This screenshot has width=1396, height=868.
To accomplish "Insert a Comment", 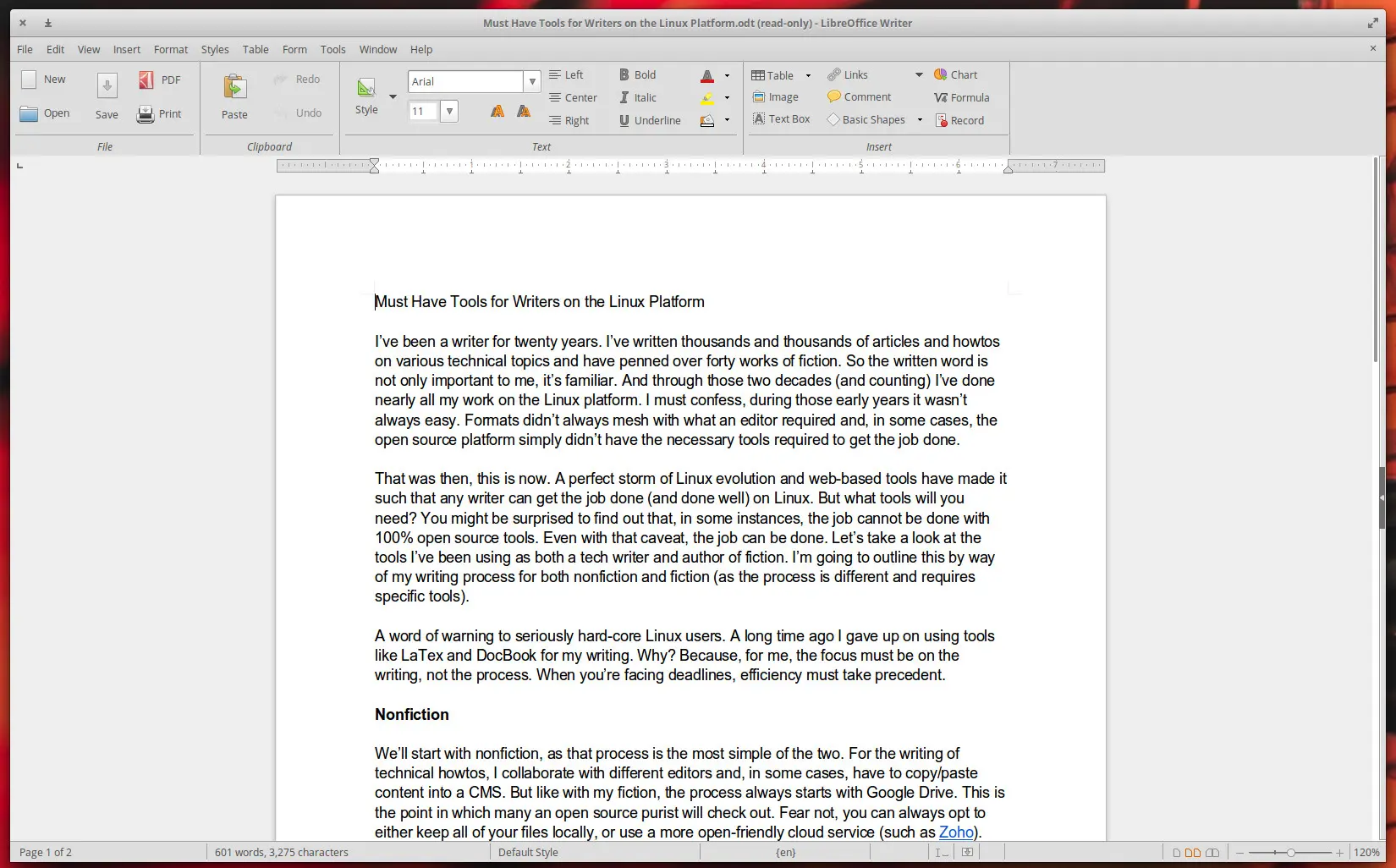I will (859, 96).
